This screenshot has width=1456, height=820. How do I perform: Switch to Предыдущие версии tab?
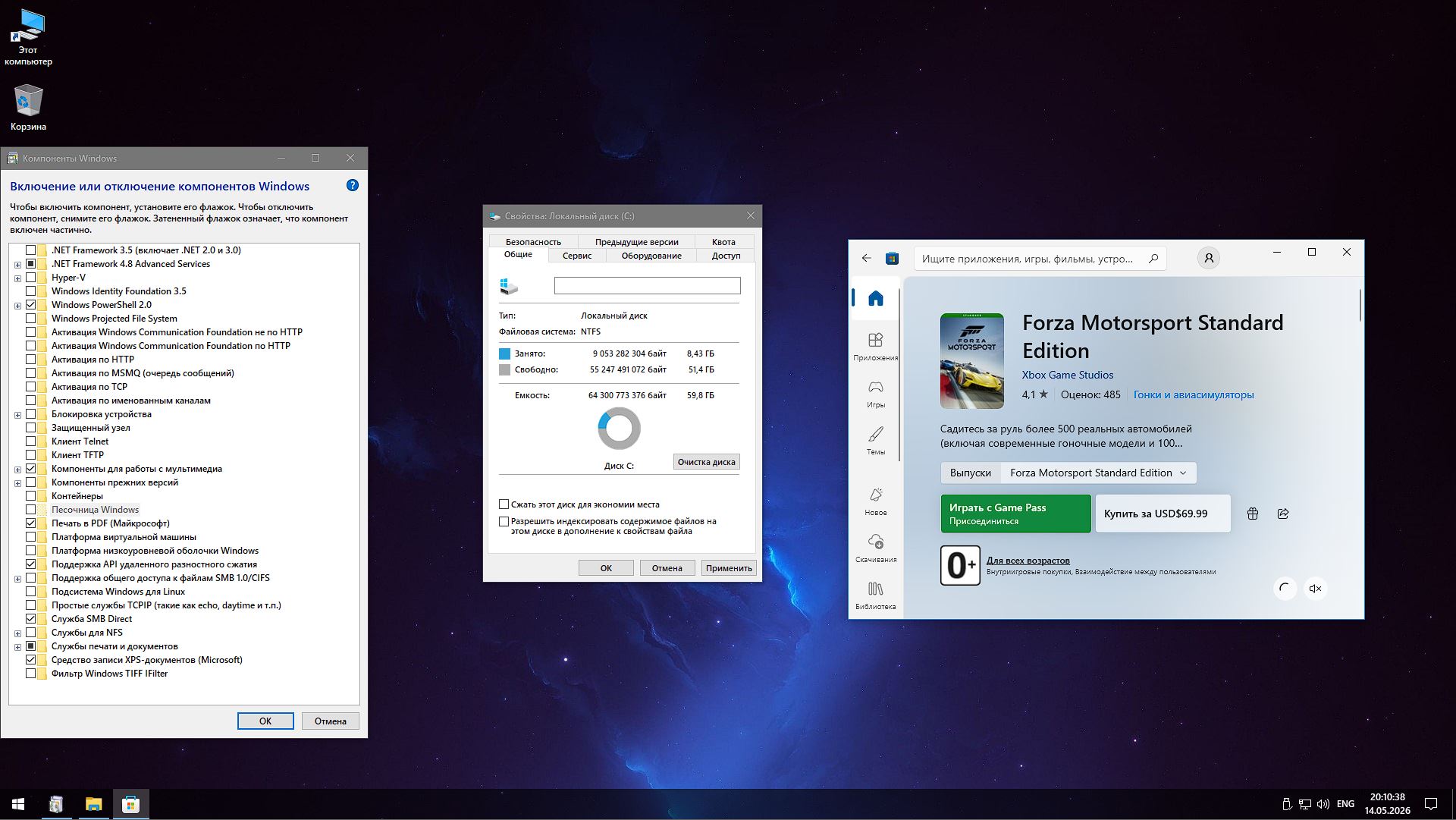636,242
